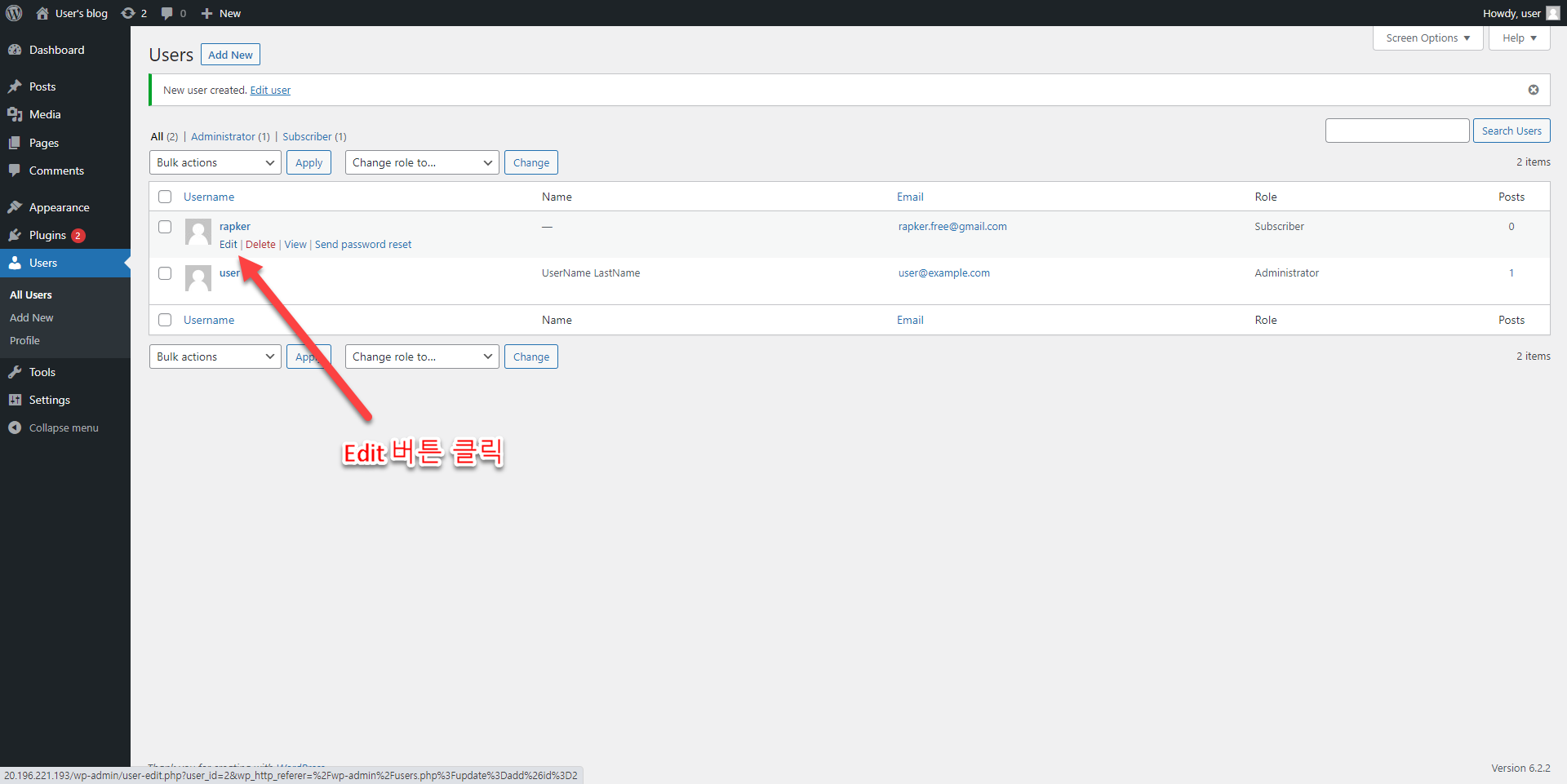
Task: Click rapker's avatar image
Action: tap(198, 232)
